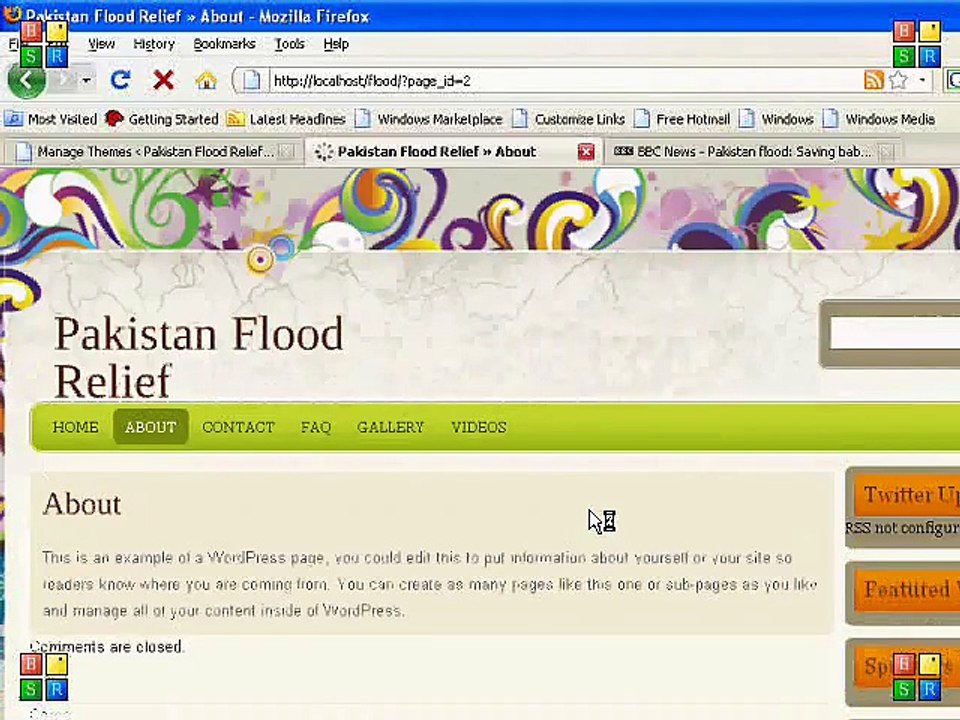
Task: Click the 'Comments are closed.' text
Action: click(107, 647)
